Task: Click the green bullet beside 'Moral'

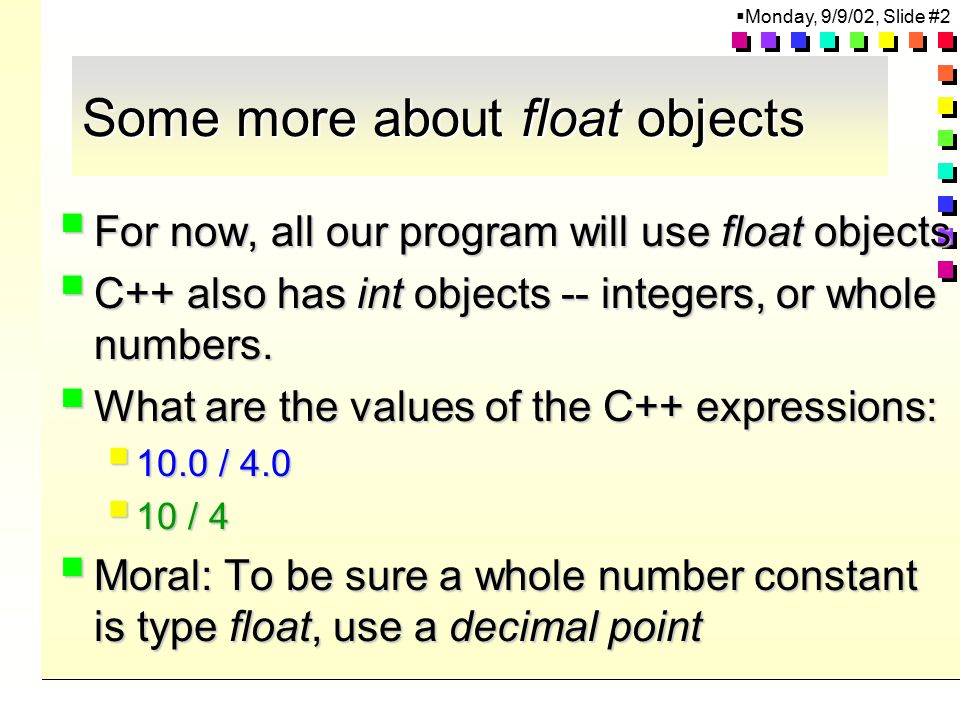Action: click(x=73, y=567)
